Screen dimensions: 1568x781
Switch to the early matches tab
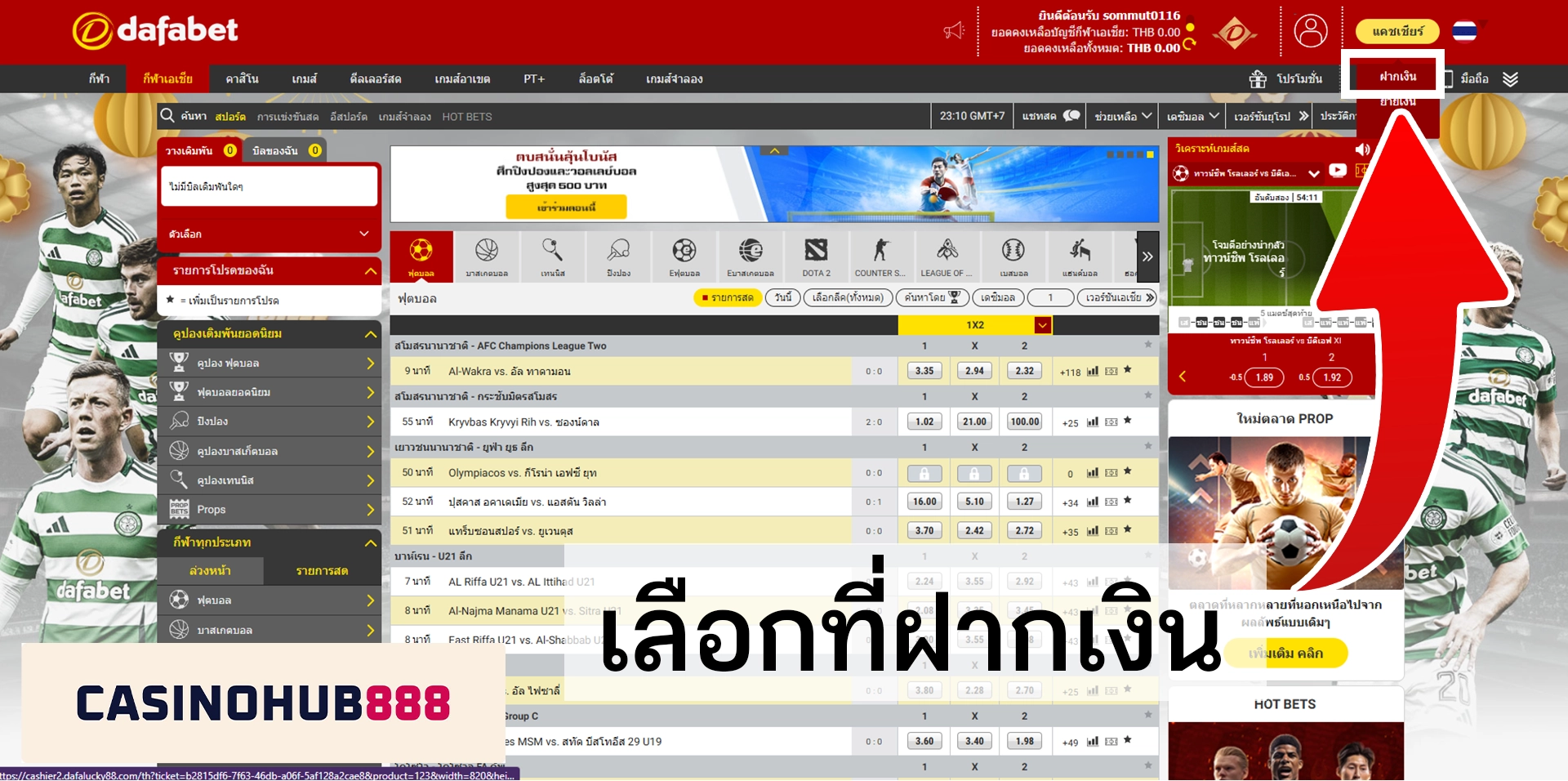tap(210, 571)
